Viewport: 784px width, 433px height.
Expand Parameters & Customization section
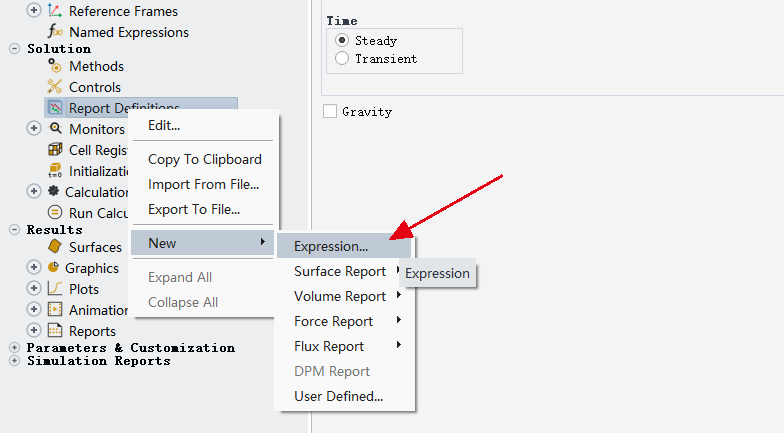click(x=14, y=347)
